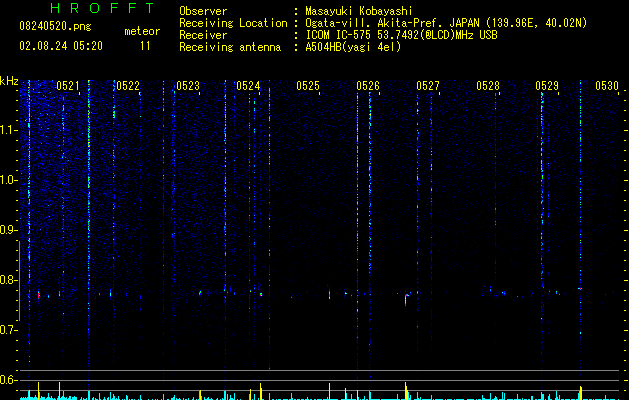The image size is (629, 400).
Task: Click the 0528 time marker
Action: [x=488, y=86]
